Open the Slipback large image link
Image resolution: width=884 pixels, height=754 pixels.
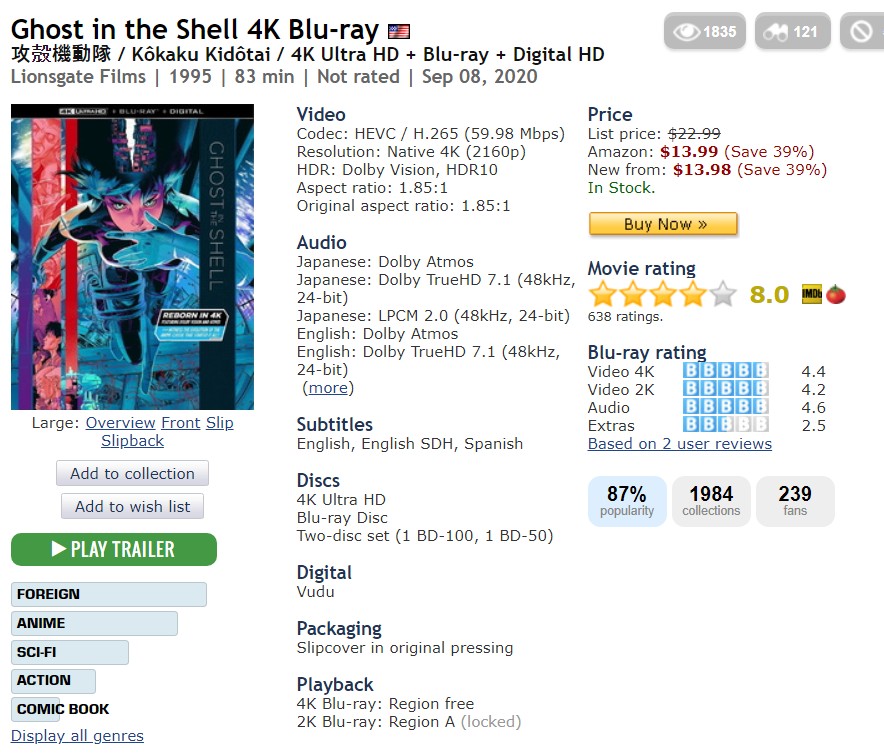[x=132, y=440]
